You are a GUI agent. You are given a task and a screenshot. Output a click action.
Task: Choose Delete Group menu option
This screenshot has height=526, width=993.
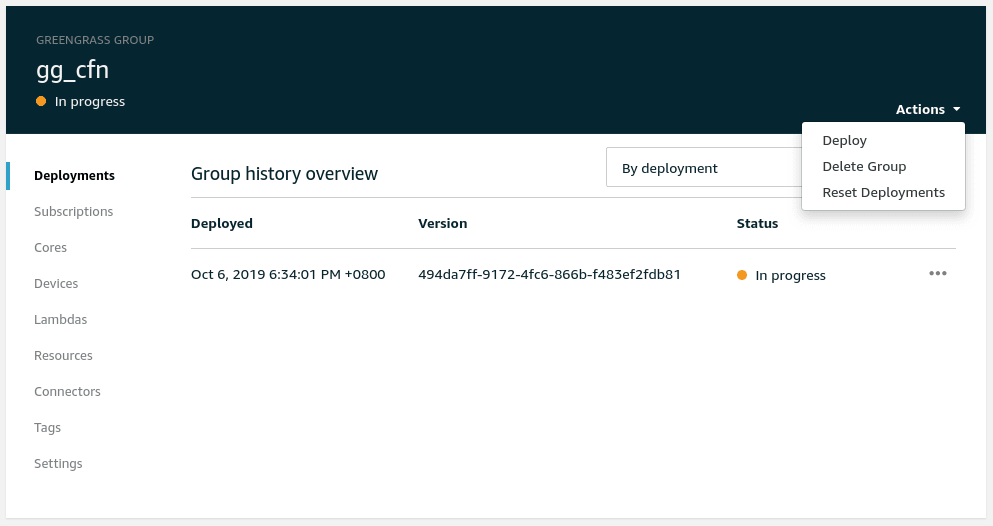point(864,167)
